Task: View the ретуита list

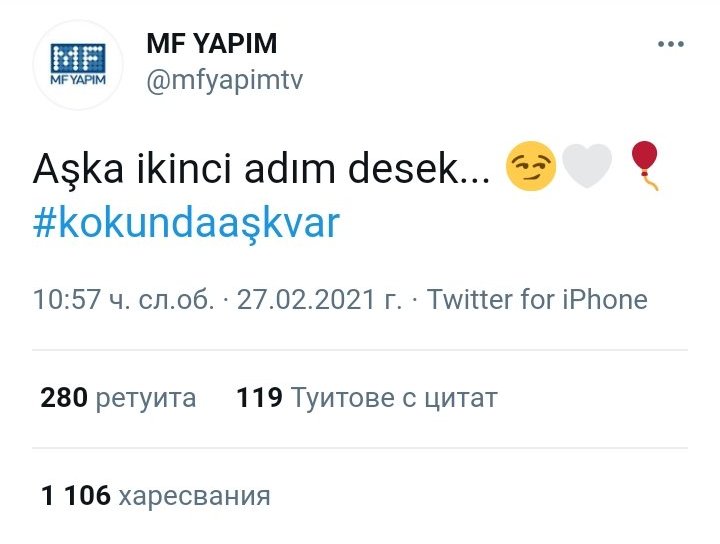Action: pyautogui.click(x=146, y=399)
